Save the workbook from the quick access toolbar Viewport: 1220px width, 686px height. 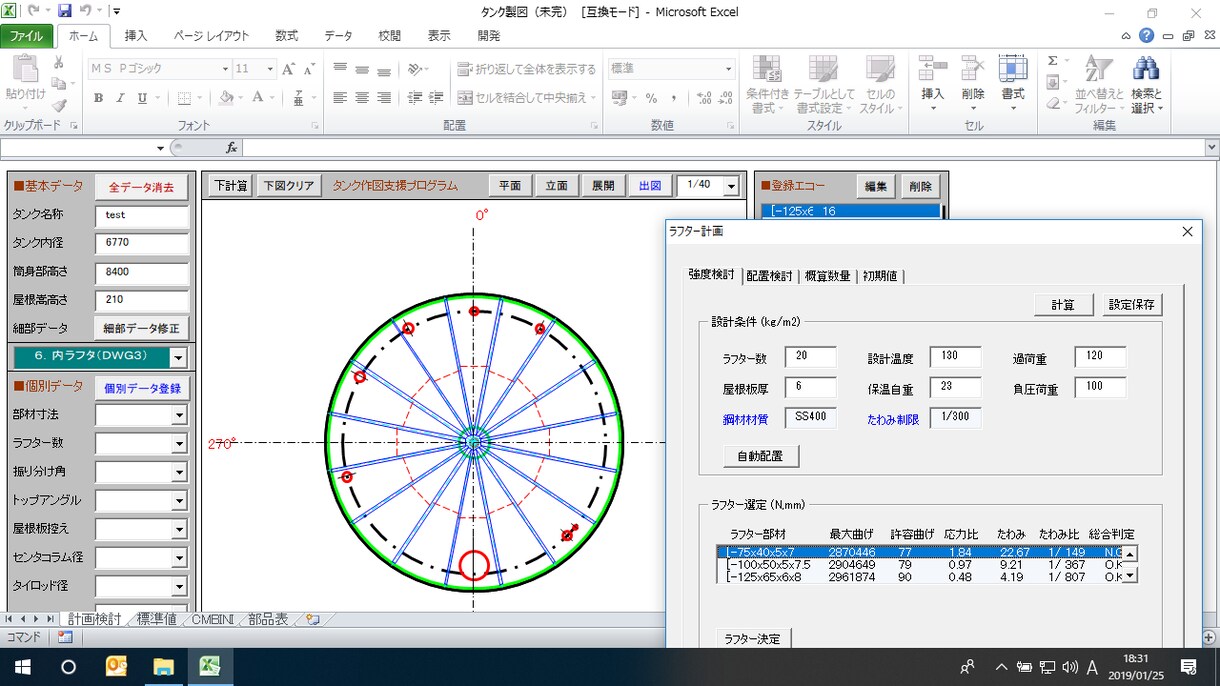click(x=65, y=12)
